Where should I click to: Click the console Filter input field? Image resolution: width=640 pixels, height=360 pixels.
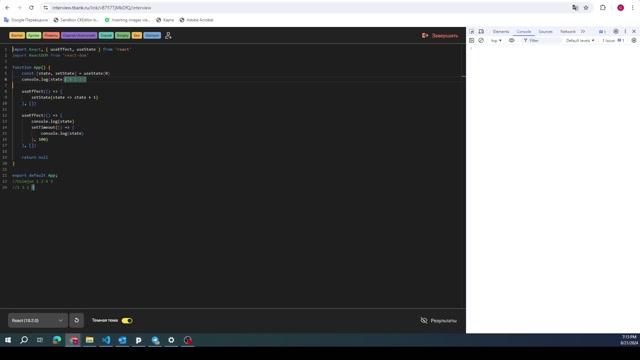[x=542, y=40]
